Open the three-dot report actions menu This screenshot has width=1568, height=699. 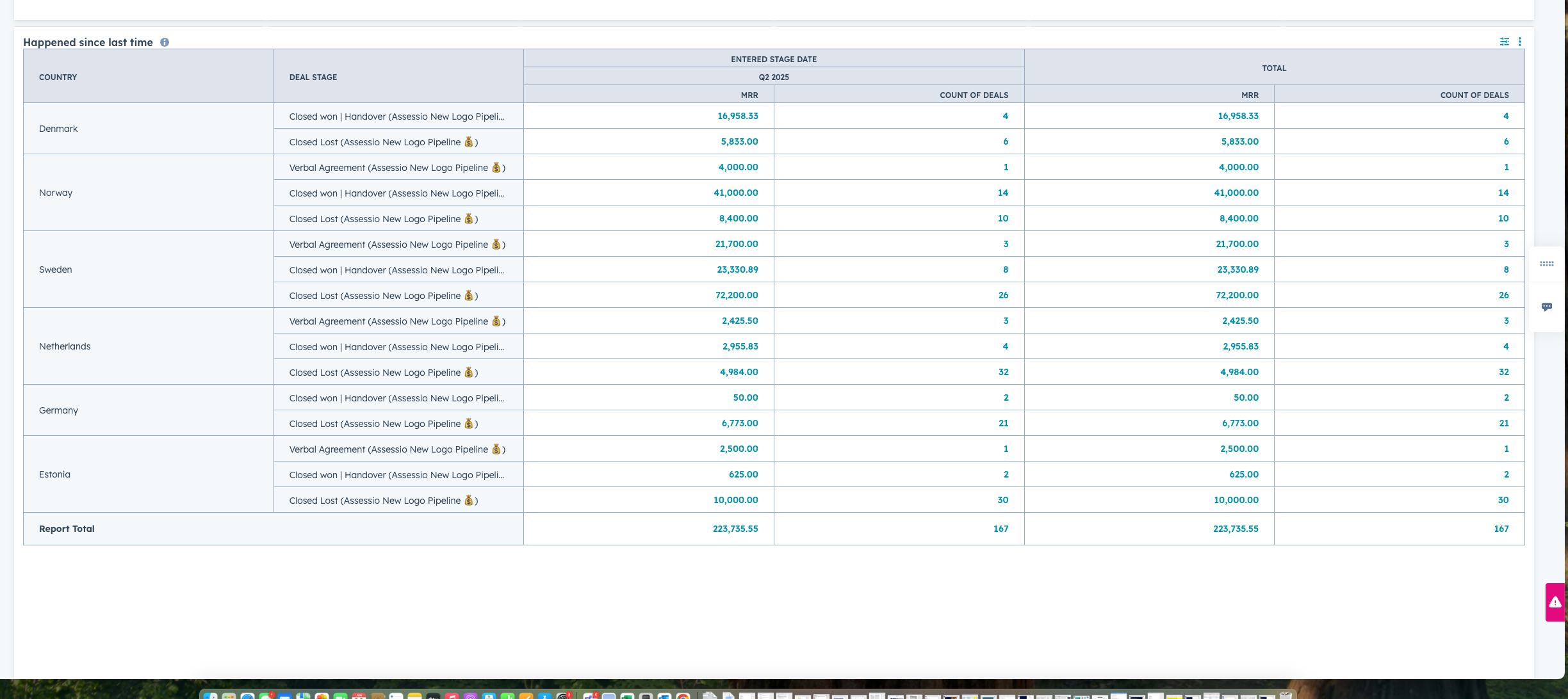point(1519,42)
